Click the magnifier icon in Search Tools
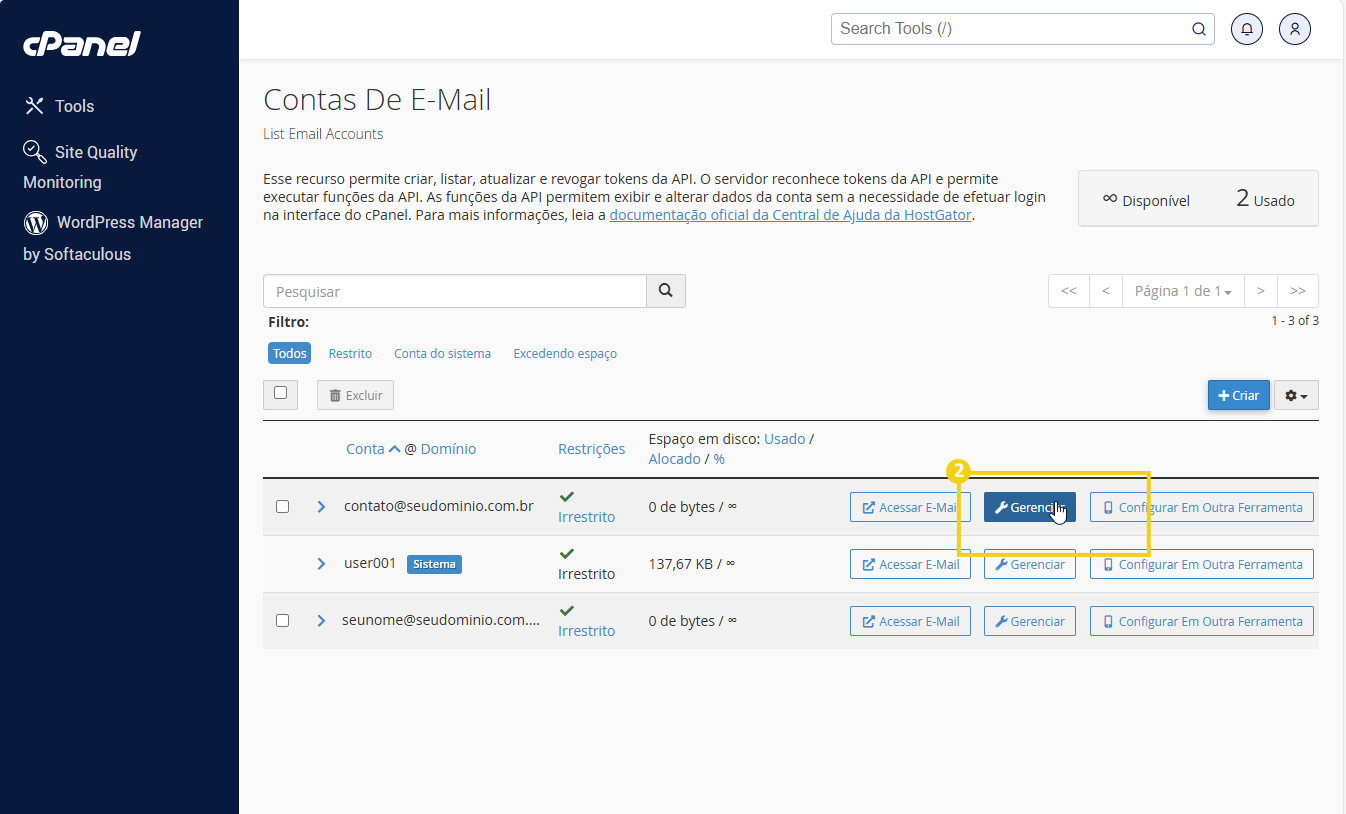The height and width of the screenshot is (814, 1346). (1199, 29)
